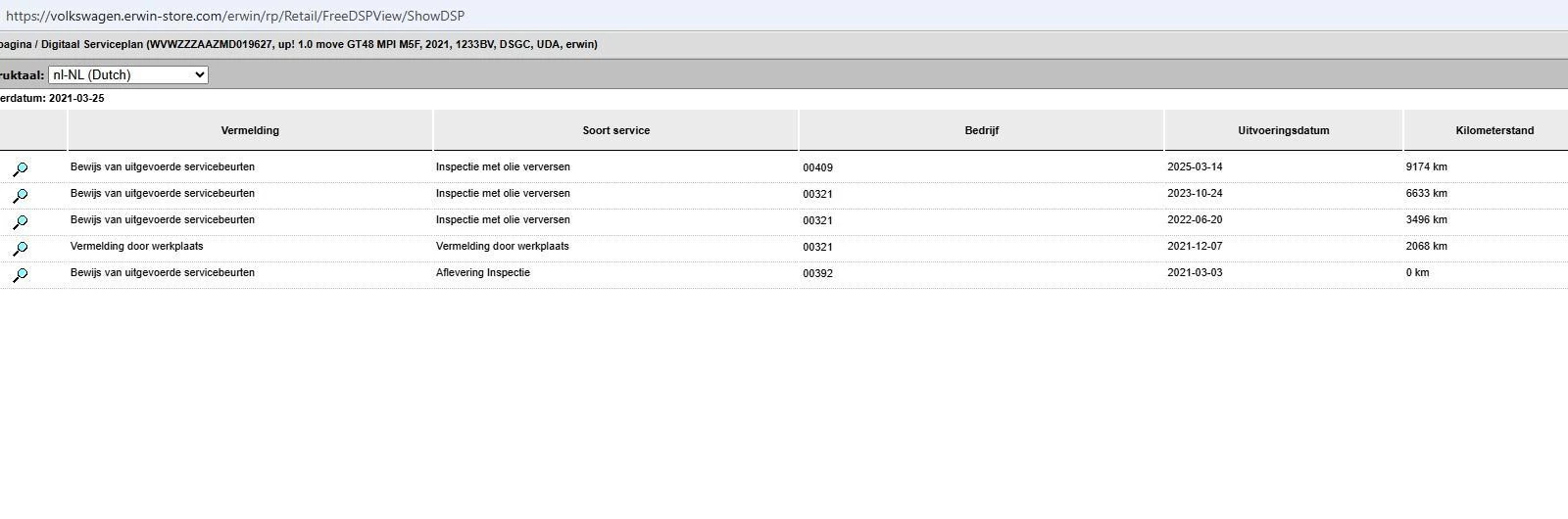Open magnifier for the 2021-12-07 workshop notification
Viewport: 1568px width, 519px height.
(x=20, y=249)
